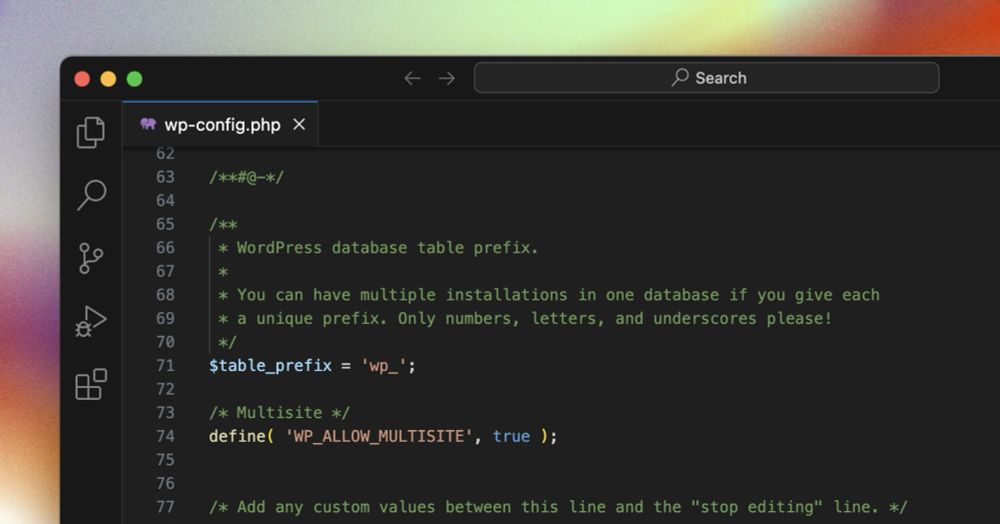1000x524 pixels.
Task: Click line number 66 in gutter
Action: [x=165, y=247]
